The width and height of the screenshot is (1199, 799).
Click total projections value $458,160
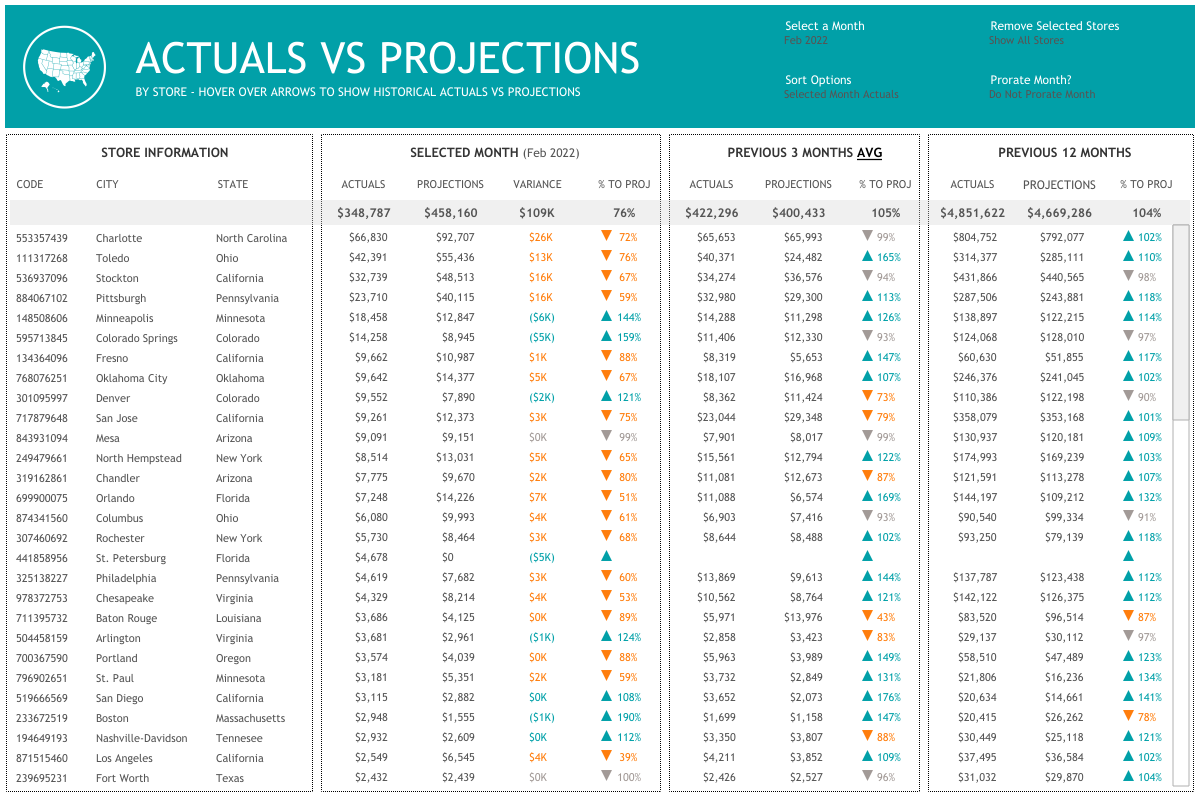point(450,213)
